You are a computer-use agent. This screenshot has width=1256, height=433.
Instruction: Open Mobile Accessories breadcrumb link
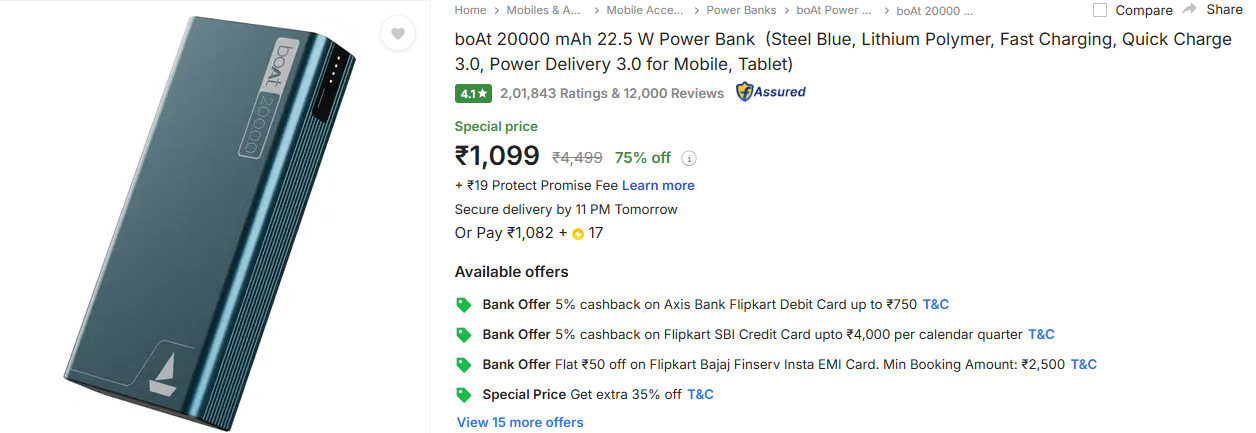[x=645, y=10]
